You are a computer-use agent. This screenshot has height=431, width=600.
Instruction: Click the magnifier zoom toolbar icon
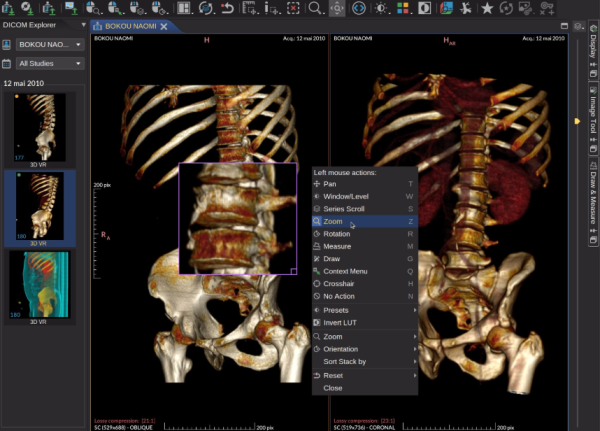[x=315, y=8]
